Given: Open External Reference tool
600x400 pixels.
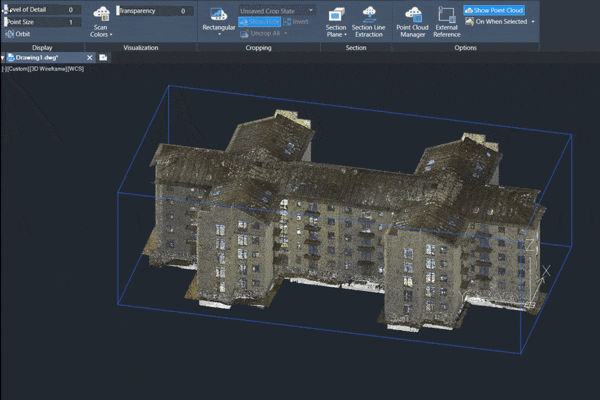Looking at the screenshot, I should click(x=447, y=22).
